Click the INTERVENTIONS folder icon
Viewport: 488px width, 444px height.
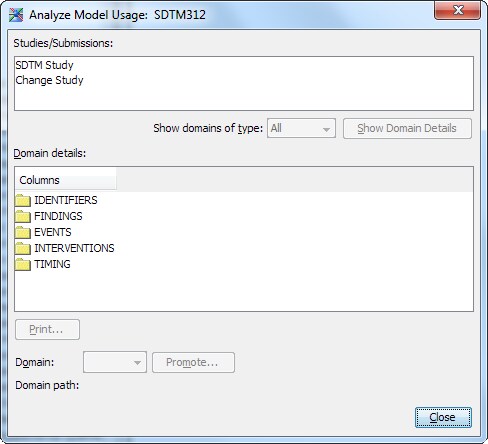23,248
